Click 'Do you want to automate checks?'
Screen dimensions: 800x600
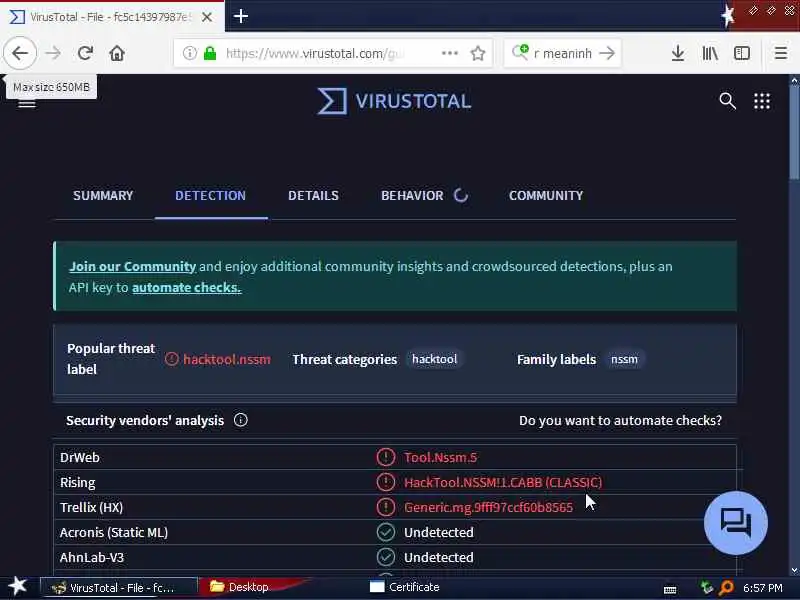(620, 420)
